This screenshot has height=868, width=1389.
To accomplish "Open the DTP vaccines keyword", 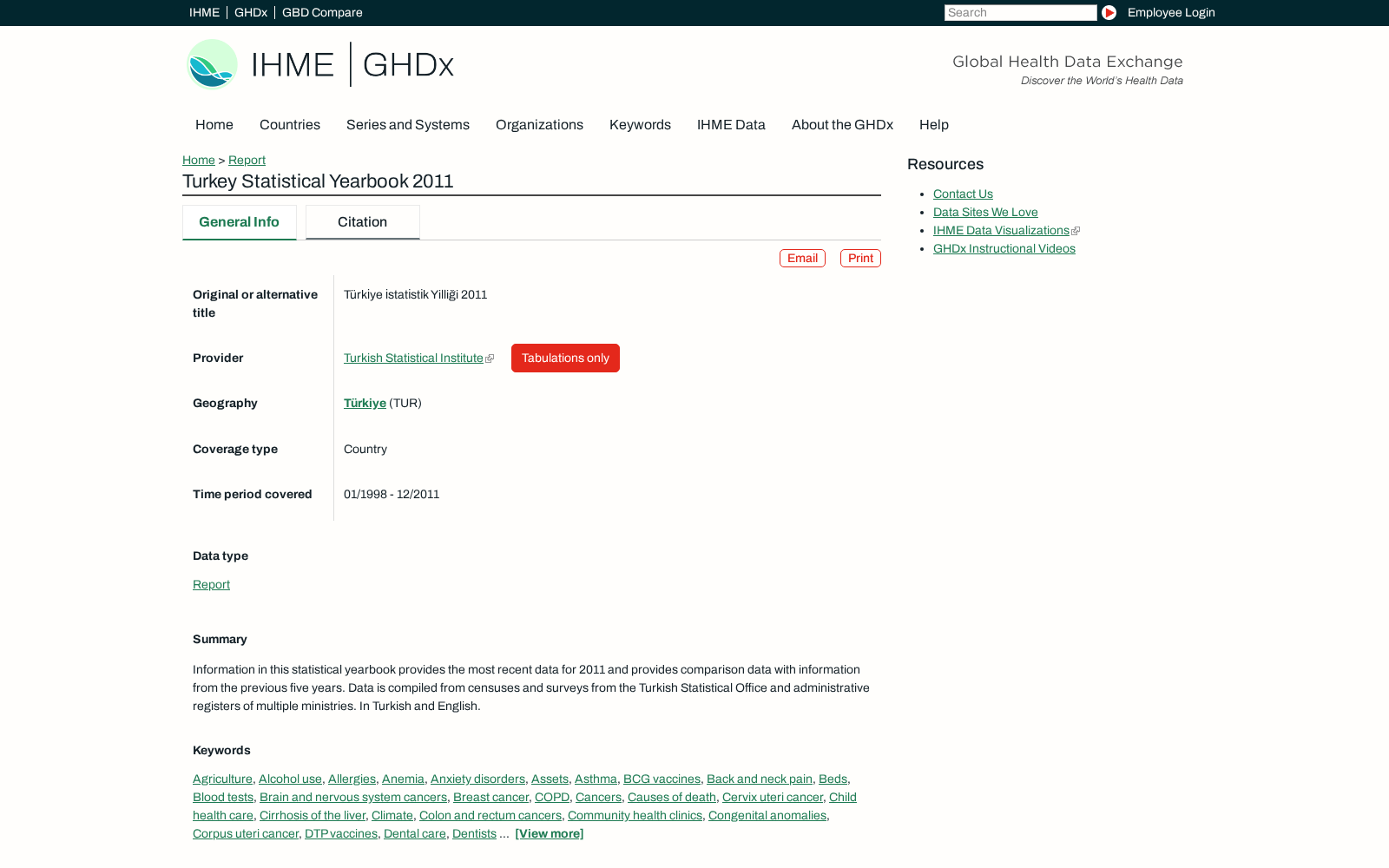I will click(341, 834).
